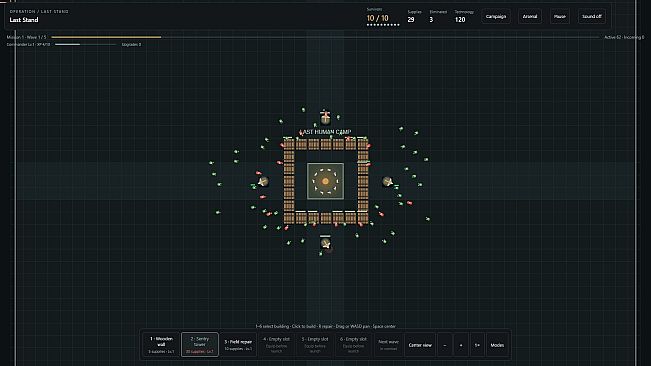Select the east sentry tower

point(387,181)
